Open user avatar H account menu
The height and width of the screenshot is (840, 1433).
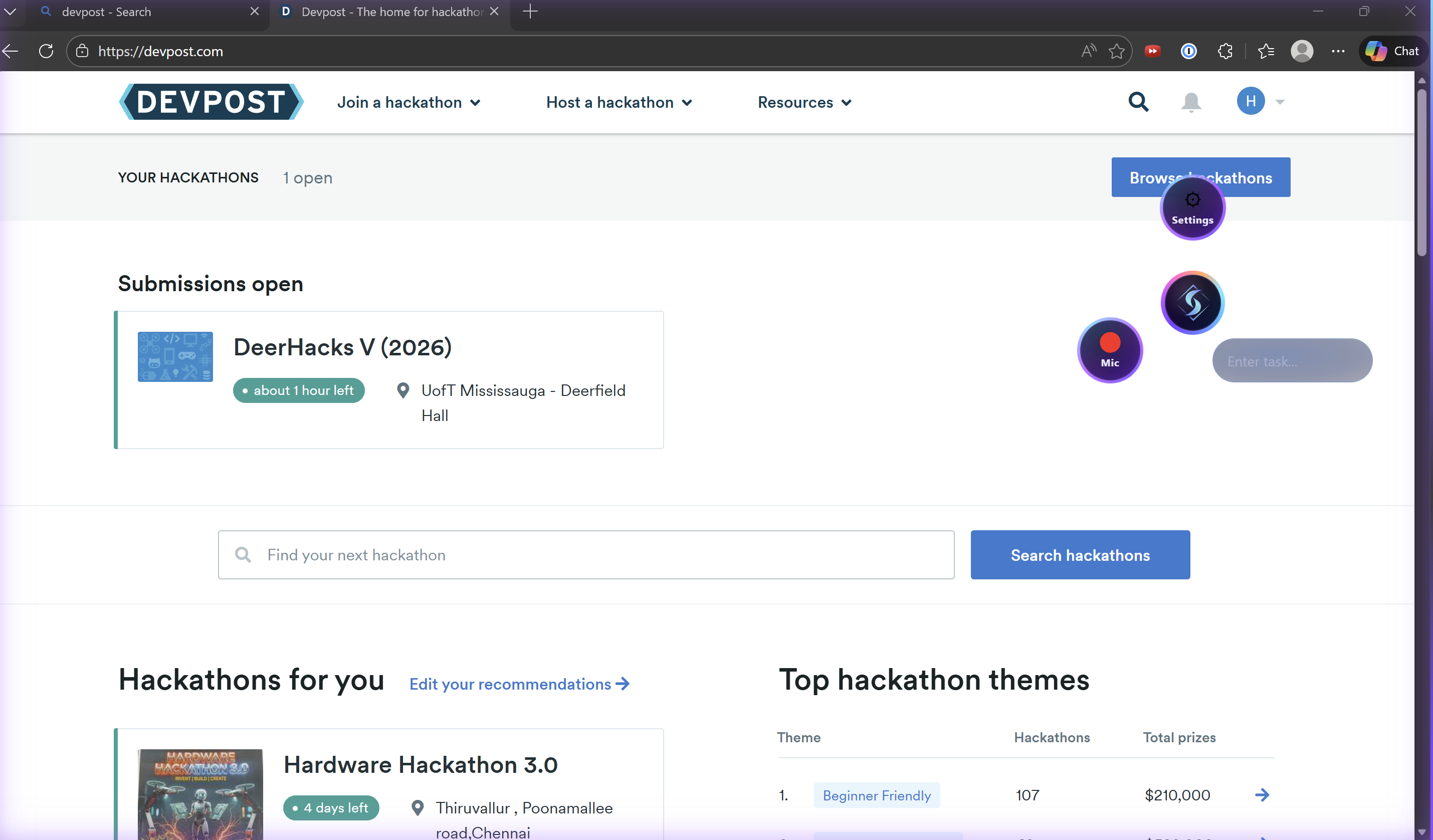(1251, 101)
